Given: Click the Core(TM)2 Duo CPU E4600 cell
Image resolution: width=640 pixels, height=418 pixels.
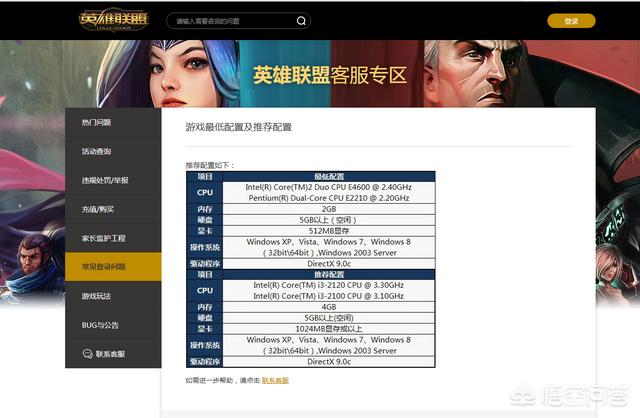Looking at the screenshot, I should pos(329,187).
